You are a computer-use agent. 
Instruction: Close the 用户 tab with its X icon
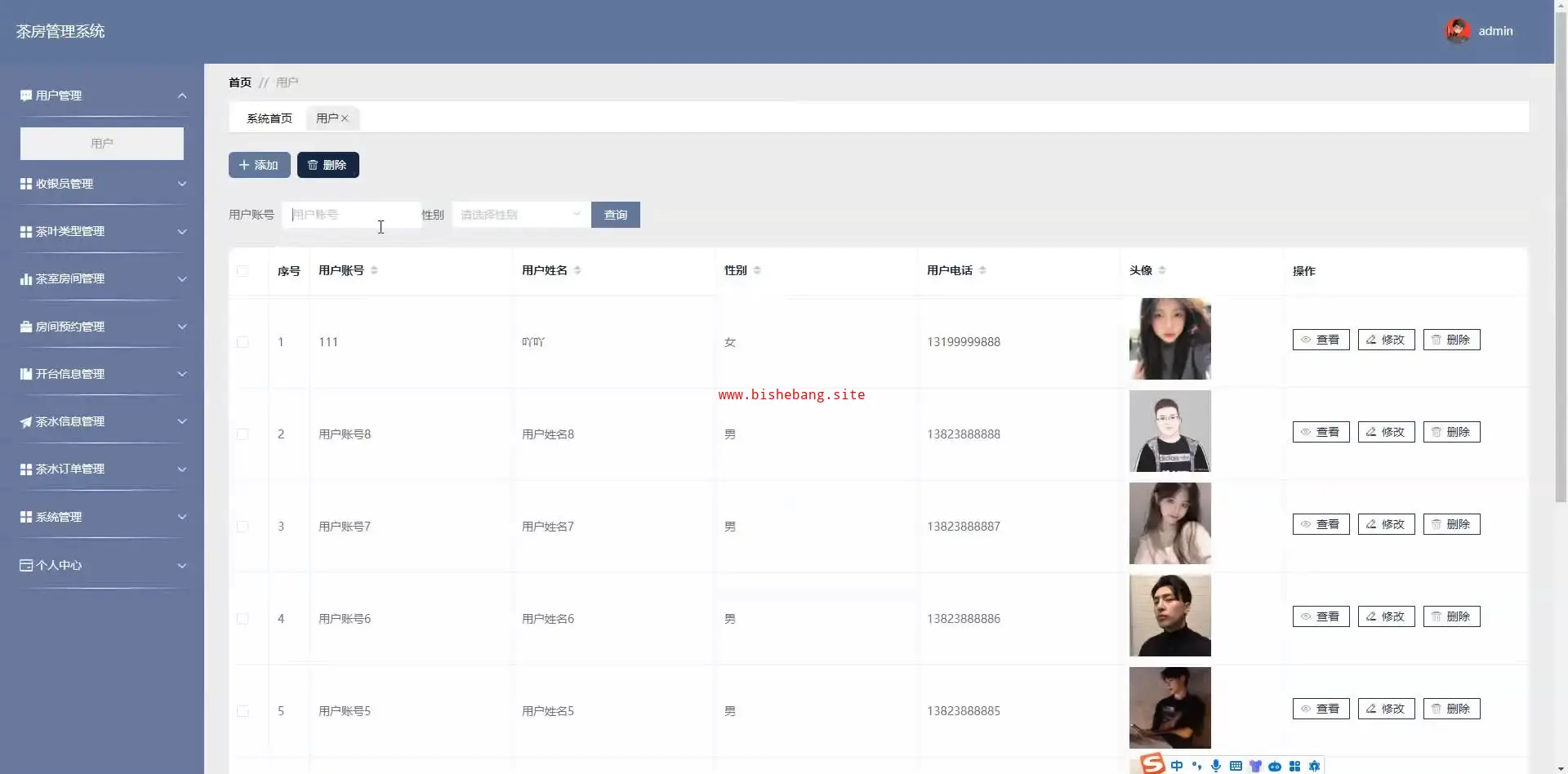tap(345, 118)
